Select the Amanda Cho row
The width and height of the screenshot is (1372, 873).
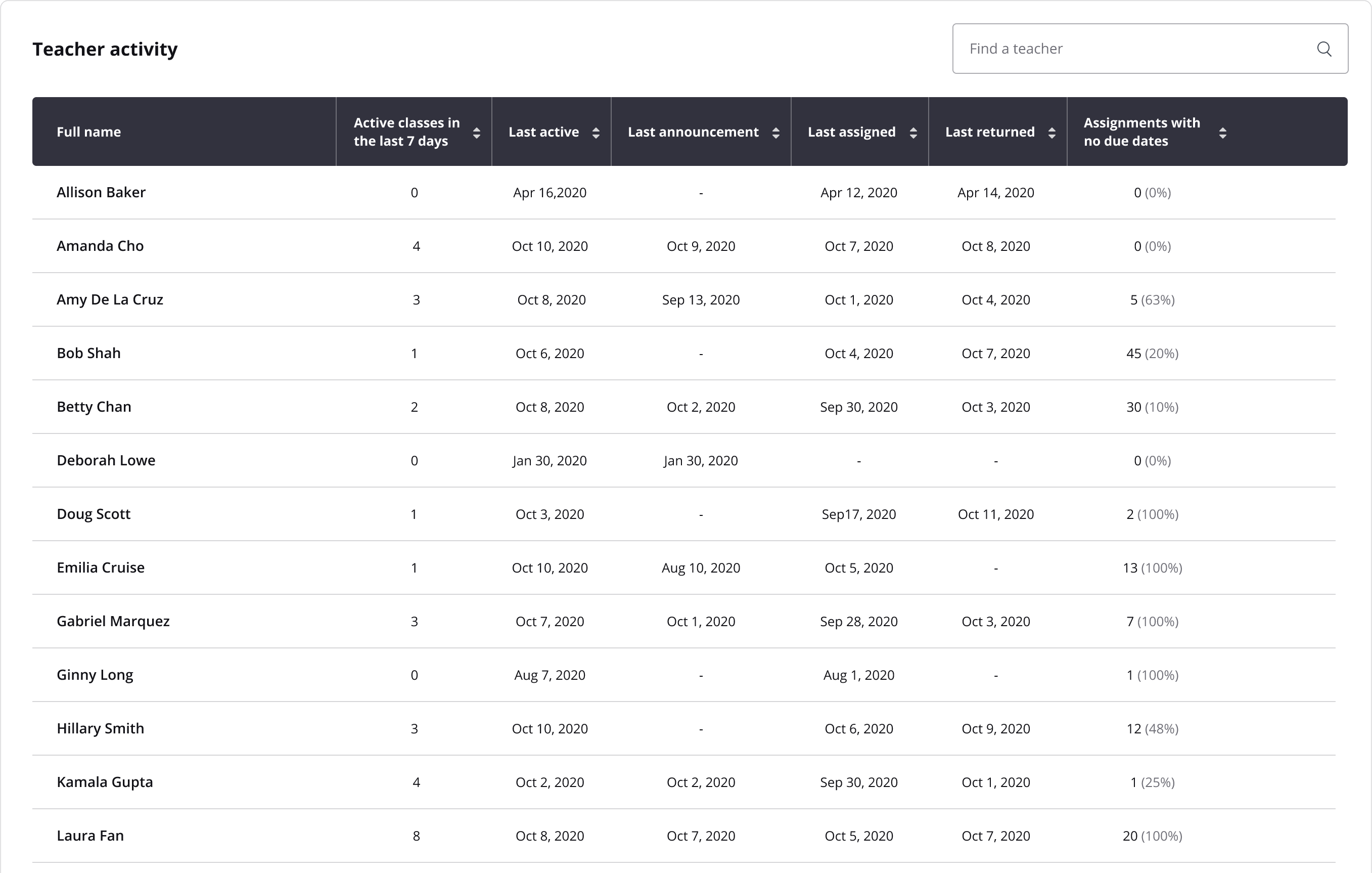click(x=100, y=246)
